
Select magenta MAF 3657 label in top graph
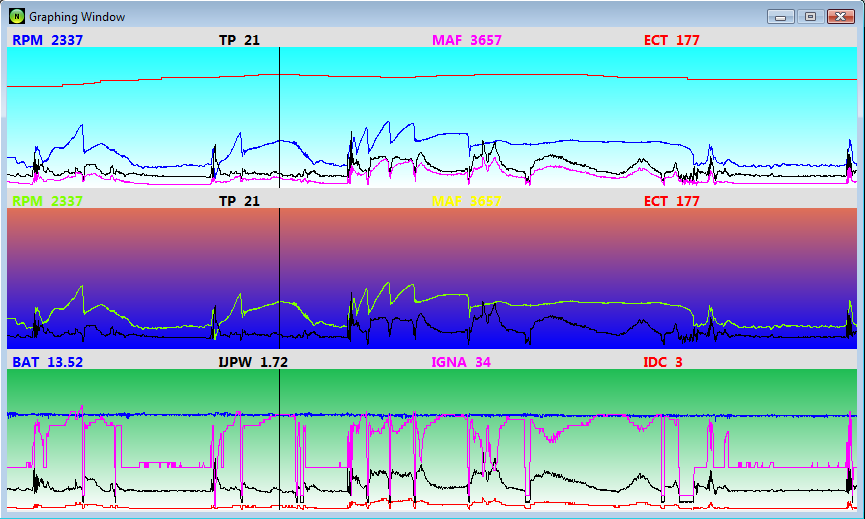point(466,40)
